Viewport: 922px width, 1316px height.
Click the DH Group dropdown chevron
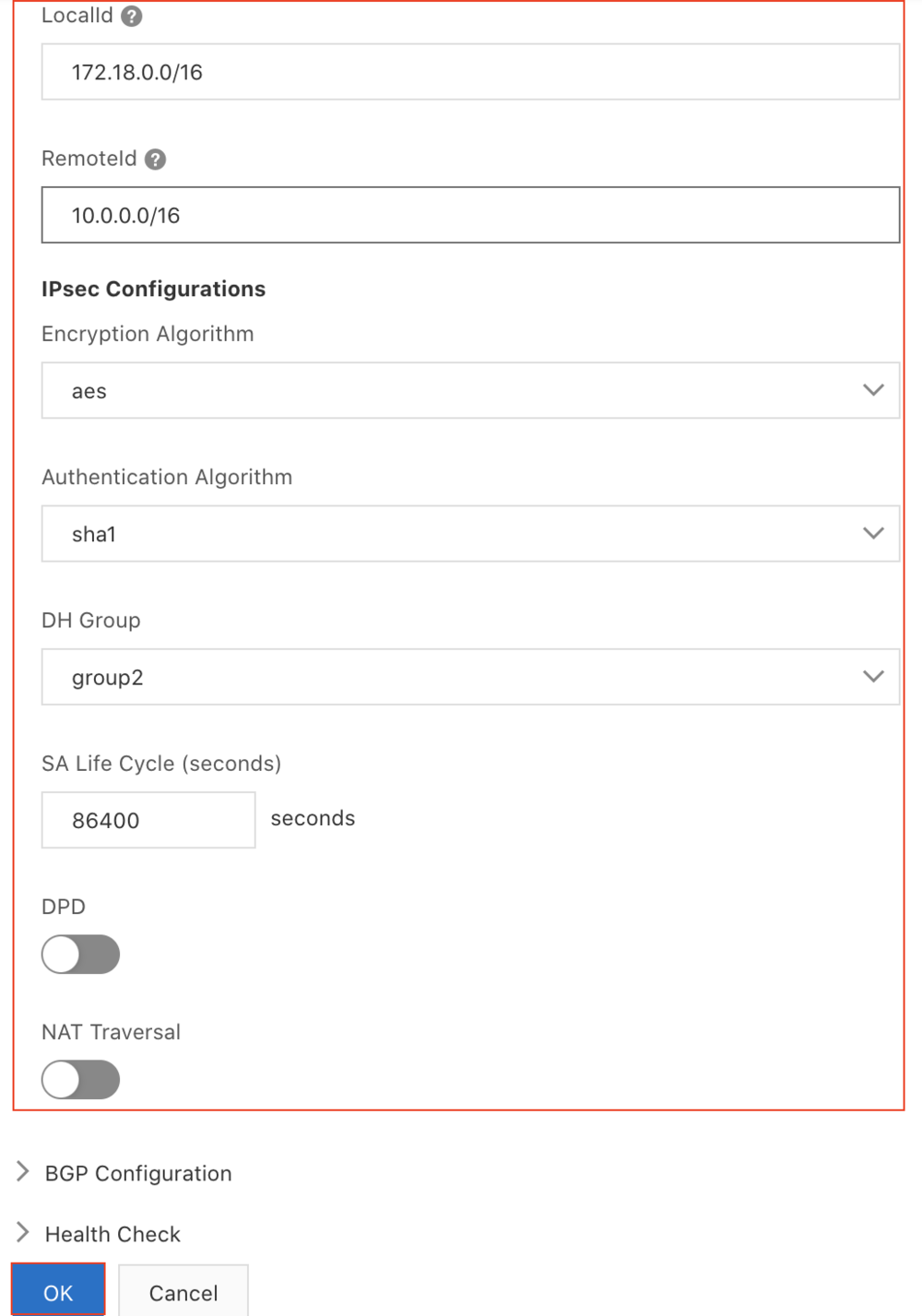coord(873,677)
